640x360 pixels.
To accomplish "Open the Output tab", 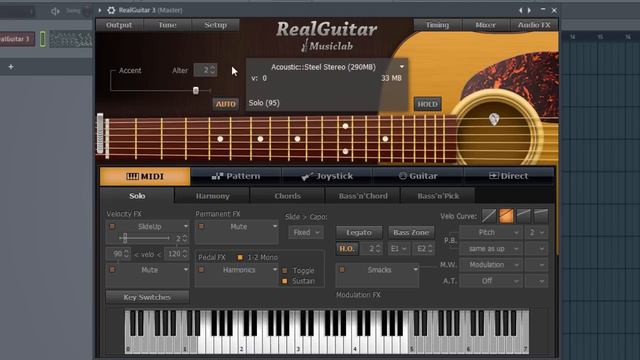I will [x=119, y=25].
